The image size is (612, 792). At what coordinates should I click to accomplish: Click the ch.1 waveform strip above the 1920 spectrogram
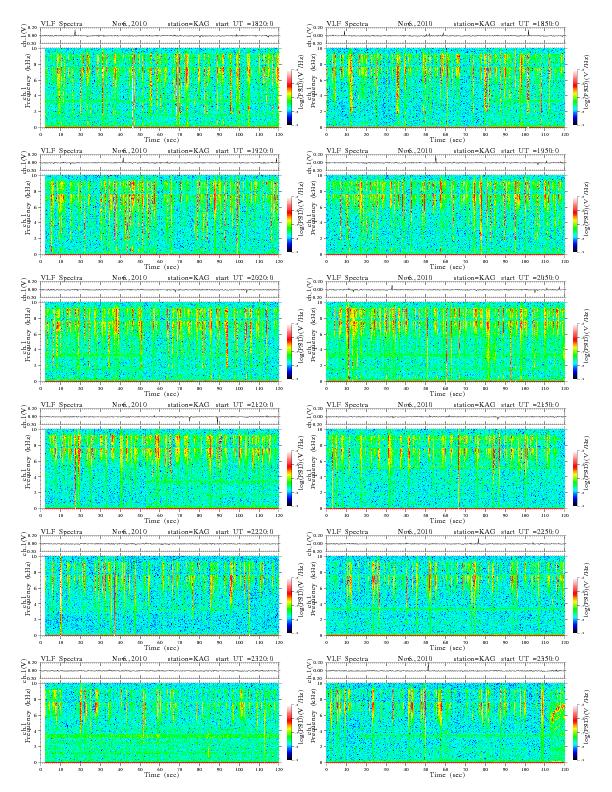point(160,163)
